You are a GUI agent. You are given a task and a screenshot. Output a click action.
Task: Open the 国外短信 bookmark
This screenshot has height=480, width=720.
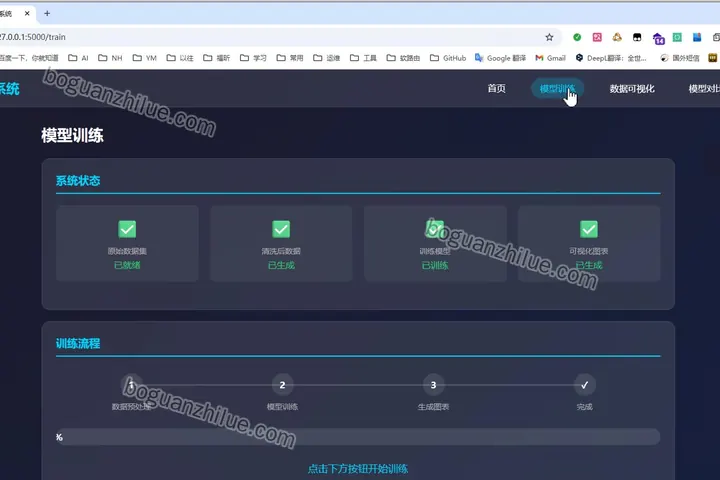point(680,58)
